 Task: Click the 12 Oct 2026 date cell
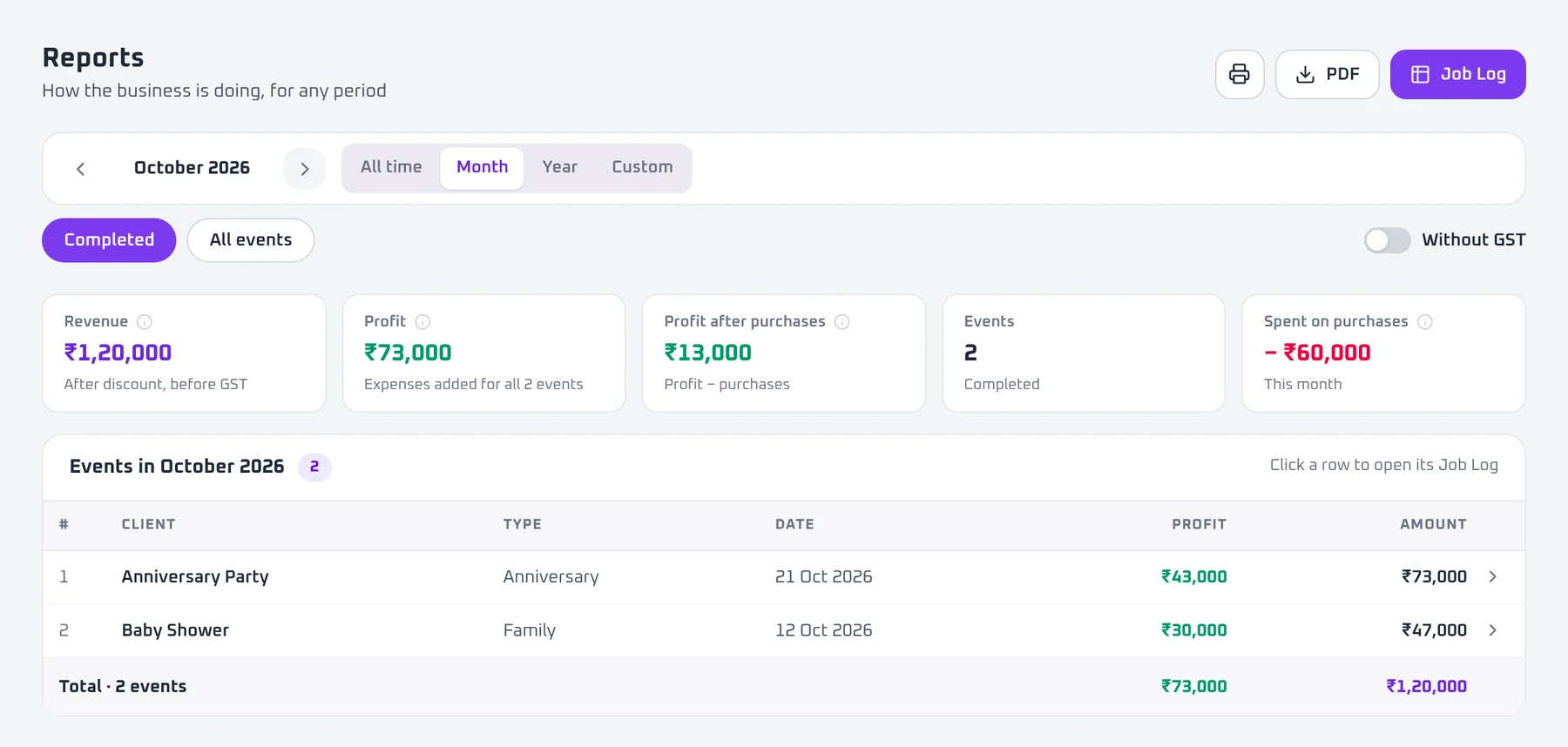click(x=823, y=630)
